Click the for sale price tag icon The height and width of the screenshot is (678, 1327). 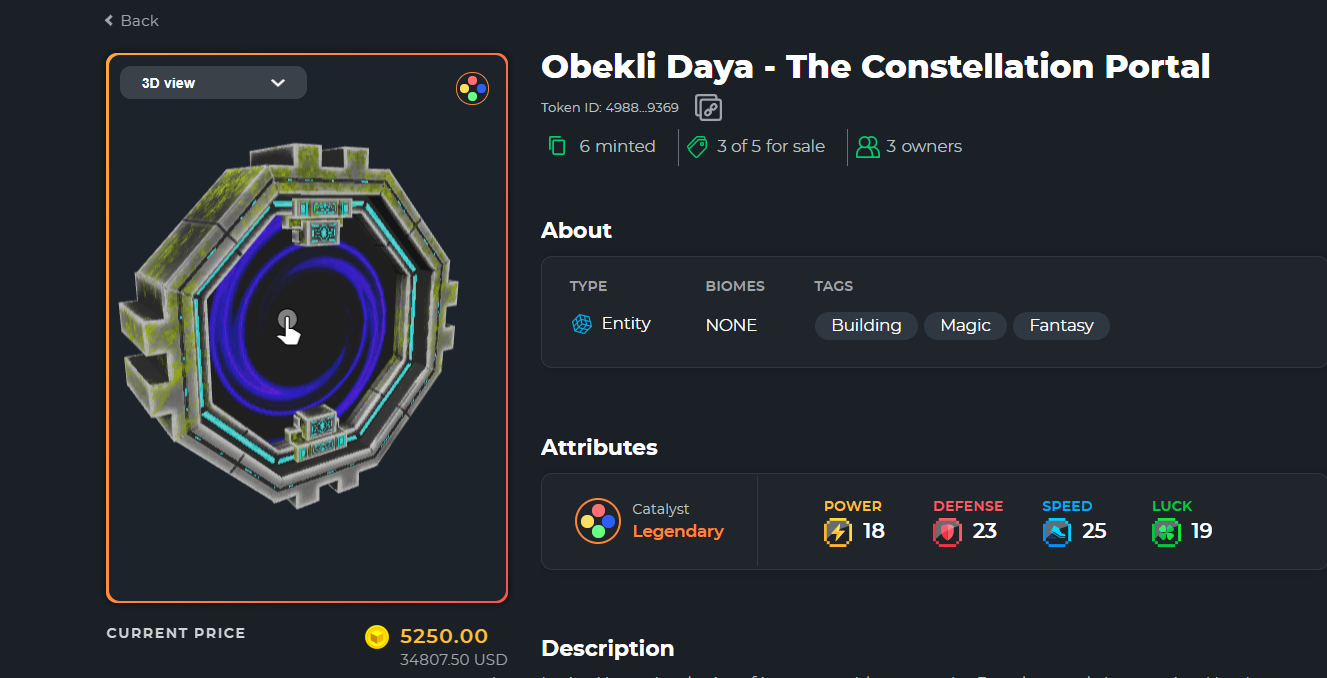tap(697, 147)
